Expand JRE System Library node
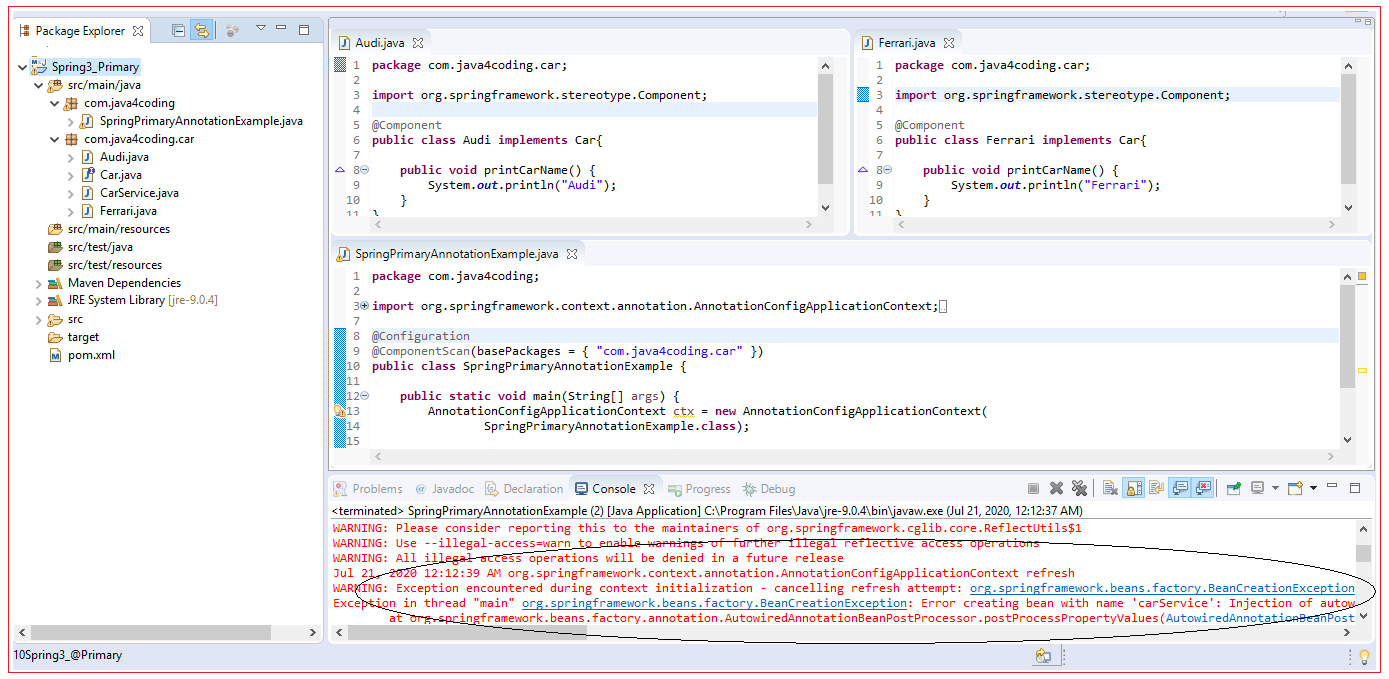 [39, 300]
